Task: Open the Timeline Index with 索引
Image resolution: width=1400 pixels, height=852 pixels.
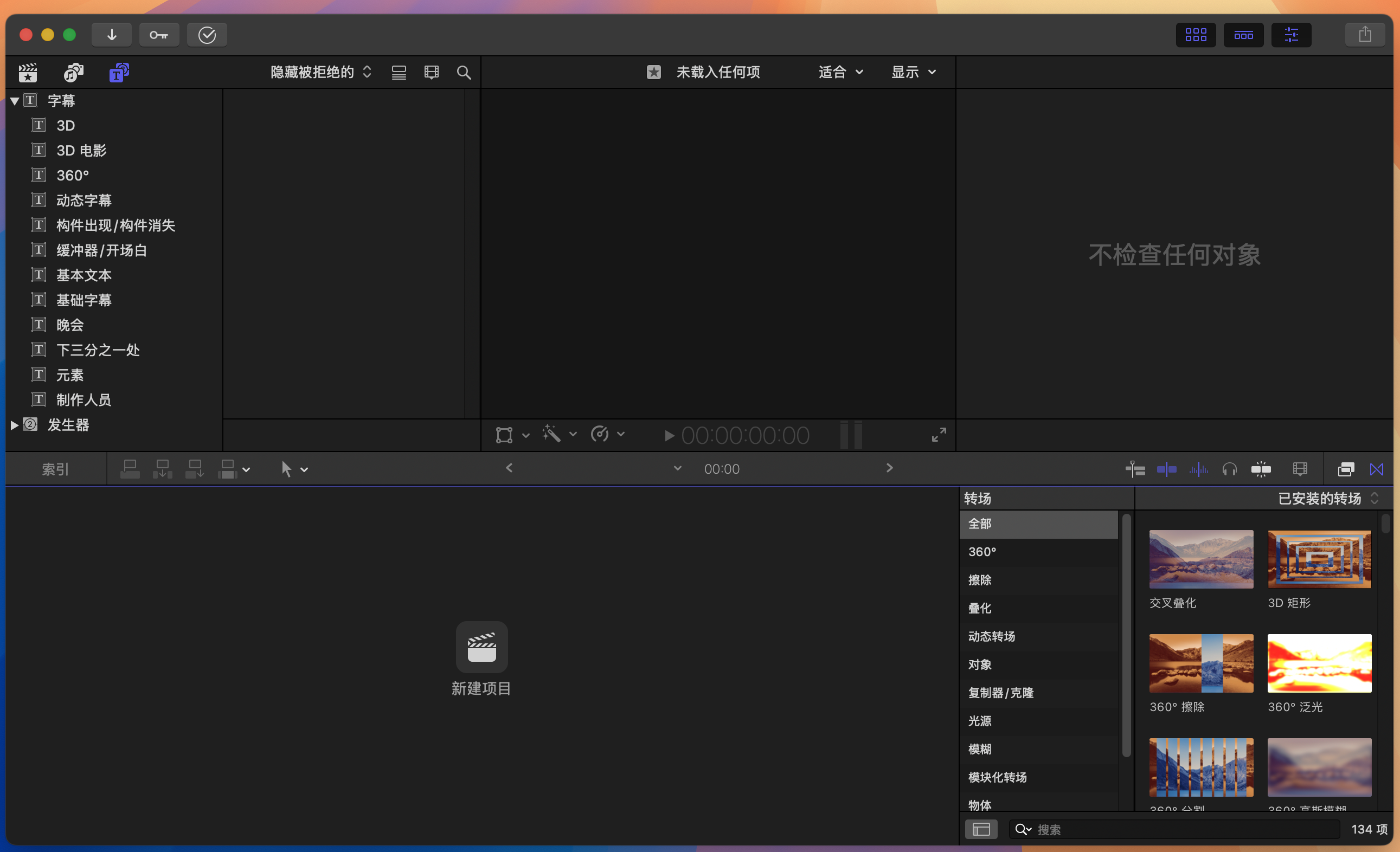Action: point(54,469)
